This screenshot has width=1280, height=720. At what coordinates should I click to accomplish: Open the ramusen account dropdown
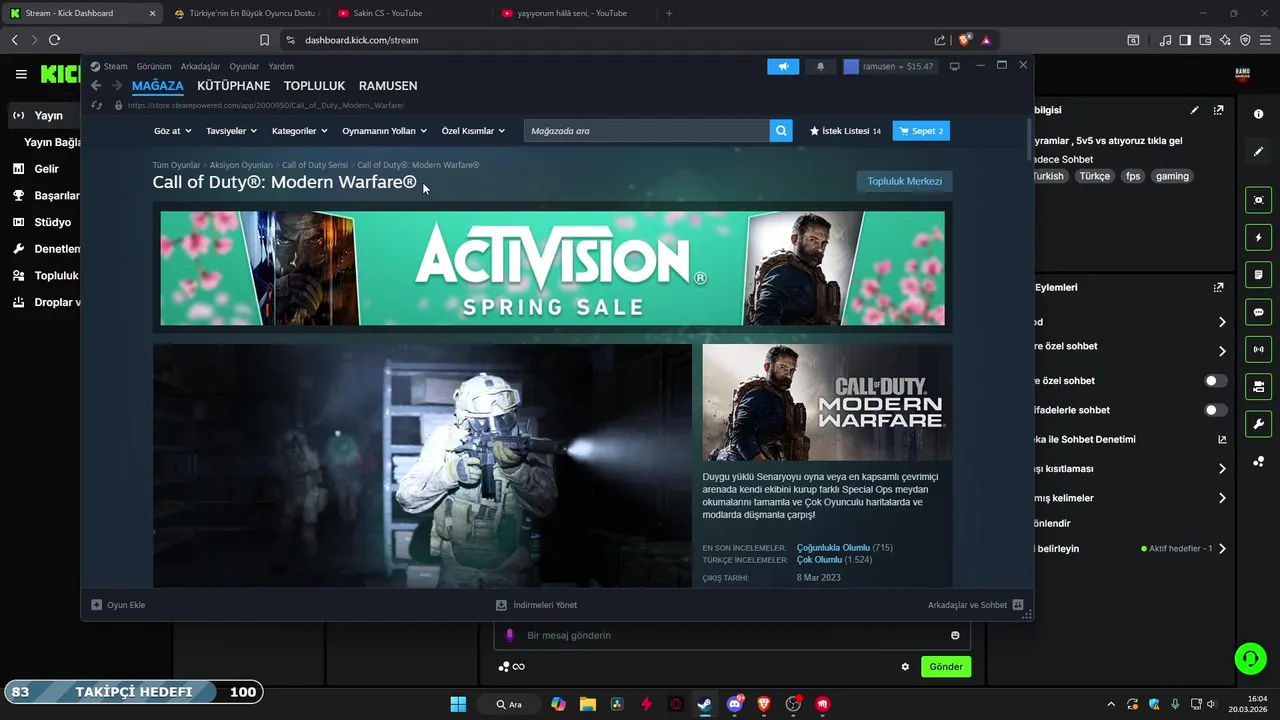pyautogui.click(x=889, y=66)
